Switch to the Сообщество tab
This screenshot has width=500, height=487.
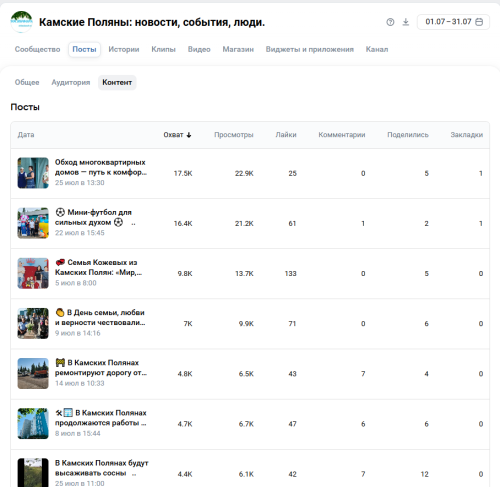pyautogui.click(x=37, y=49)
